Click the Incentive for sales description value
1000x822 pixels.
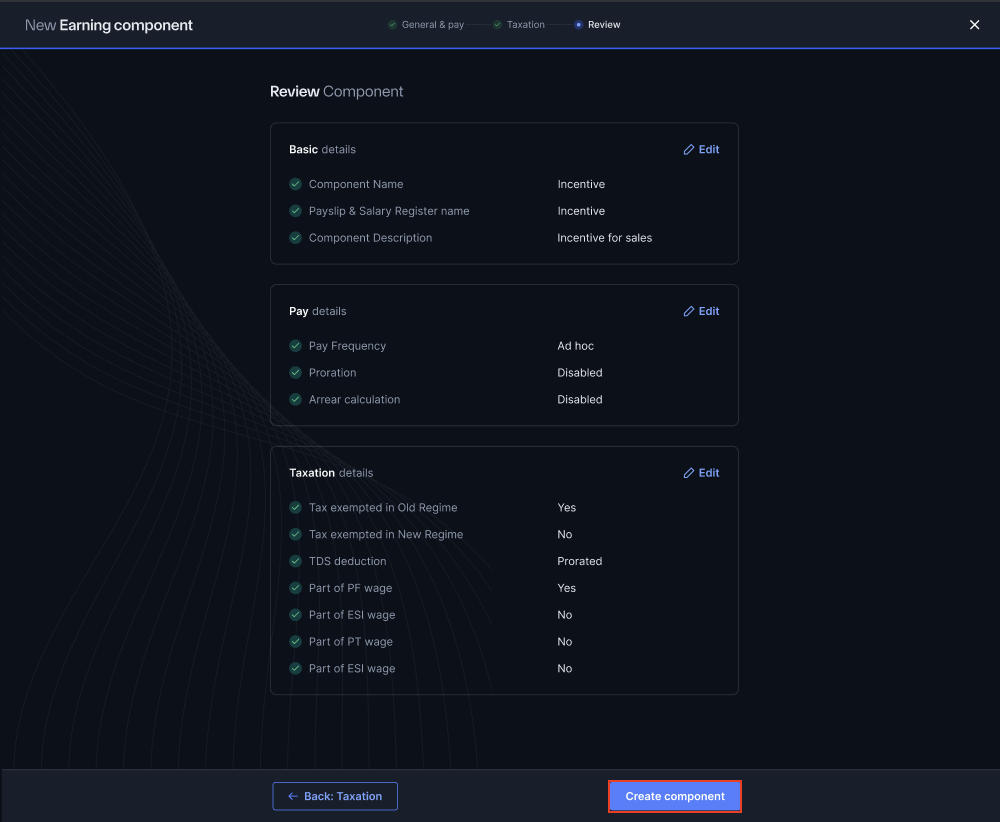coord(604,238)
